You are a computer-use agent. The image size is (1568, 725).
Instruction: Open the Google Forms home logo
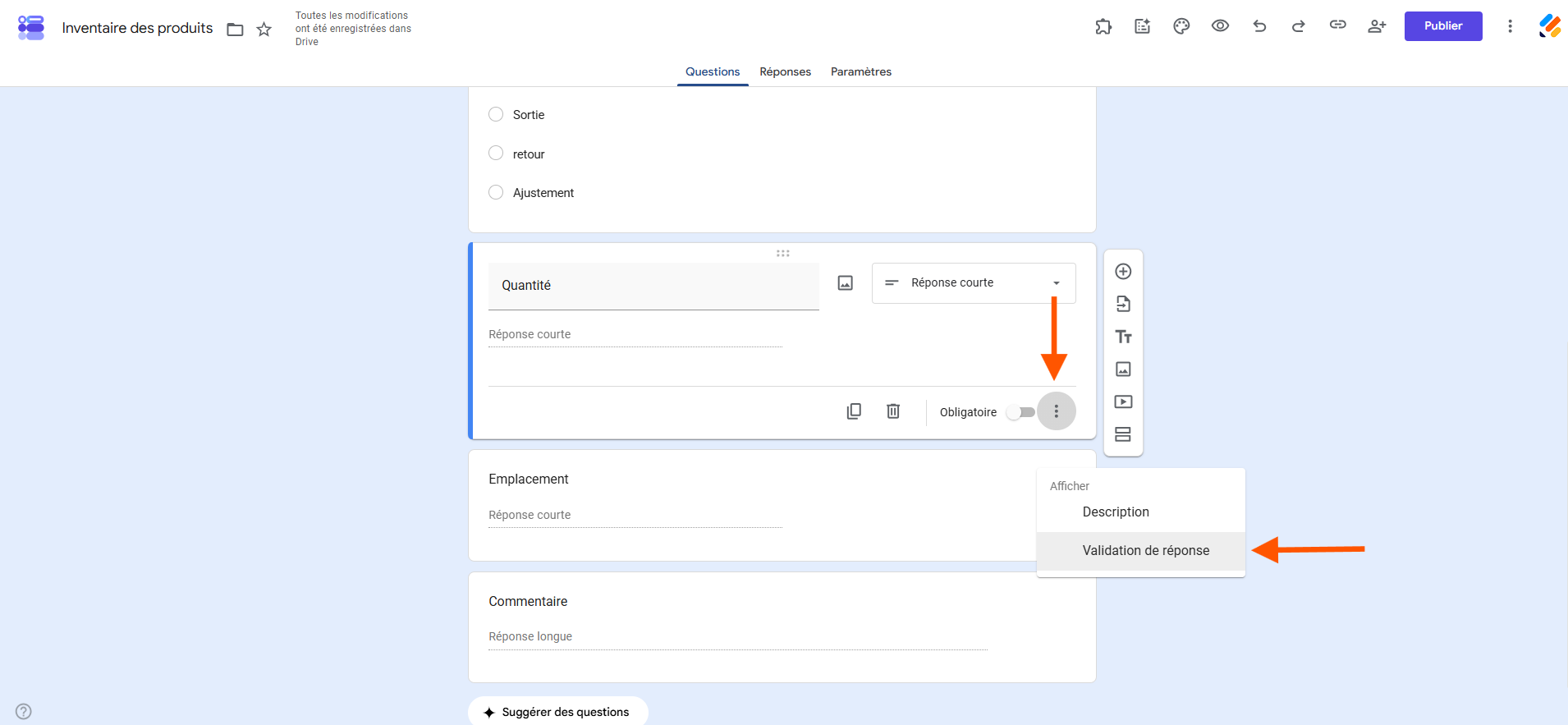[x=31, y=27]
